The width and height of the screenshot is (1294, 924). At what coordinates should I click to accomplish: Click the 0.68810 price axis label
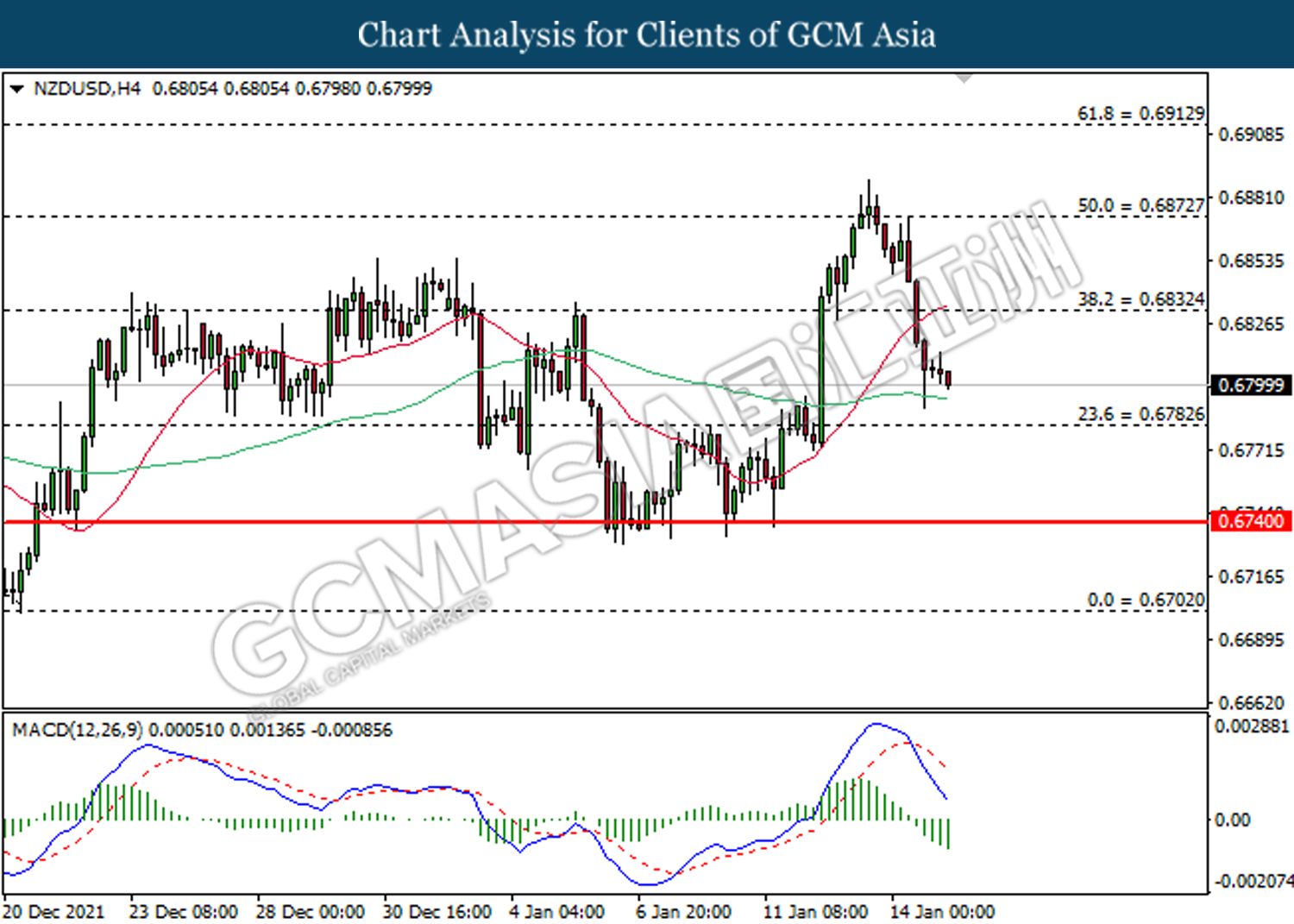click(x=1251, y=198)
